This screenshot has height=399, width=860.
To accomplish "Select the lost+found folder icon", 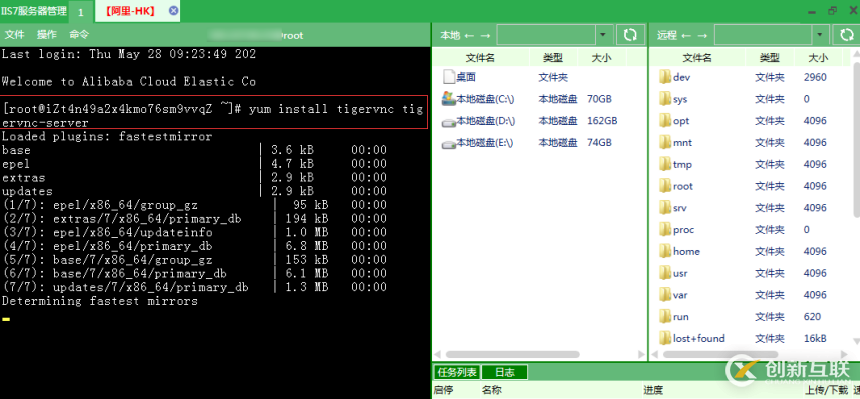I will click(665, 338).
